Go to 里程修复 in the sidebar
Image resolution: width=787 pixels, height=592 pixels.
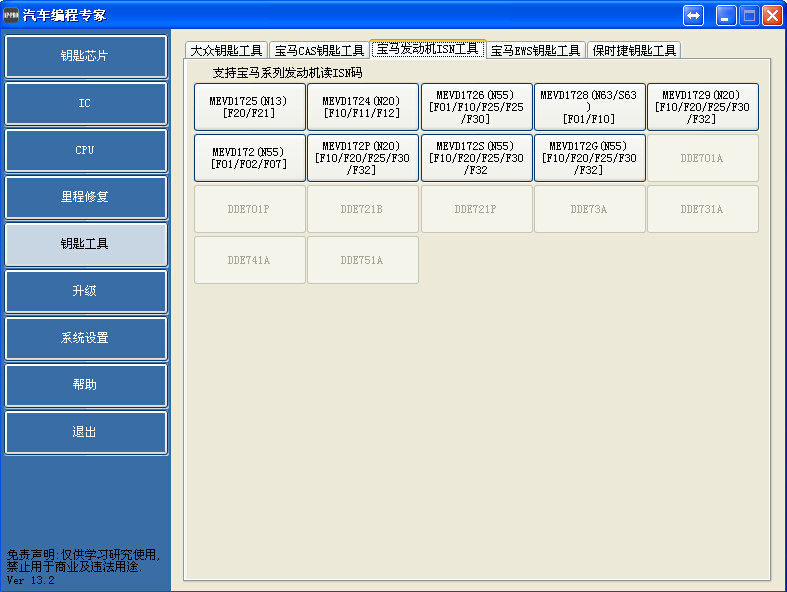pos(86,197)
